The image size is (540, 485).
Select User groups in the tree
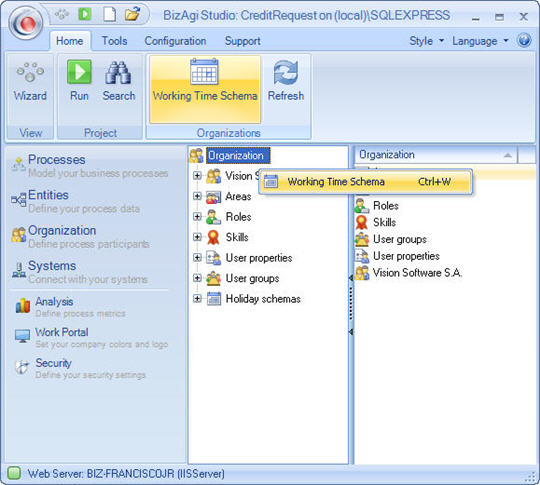(x=252, y=278)
